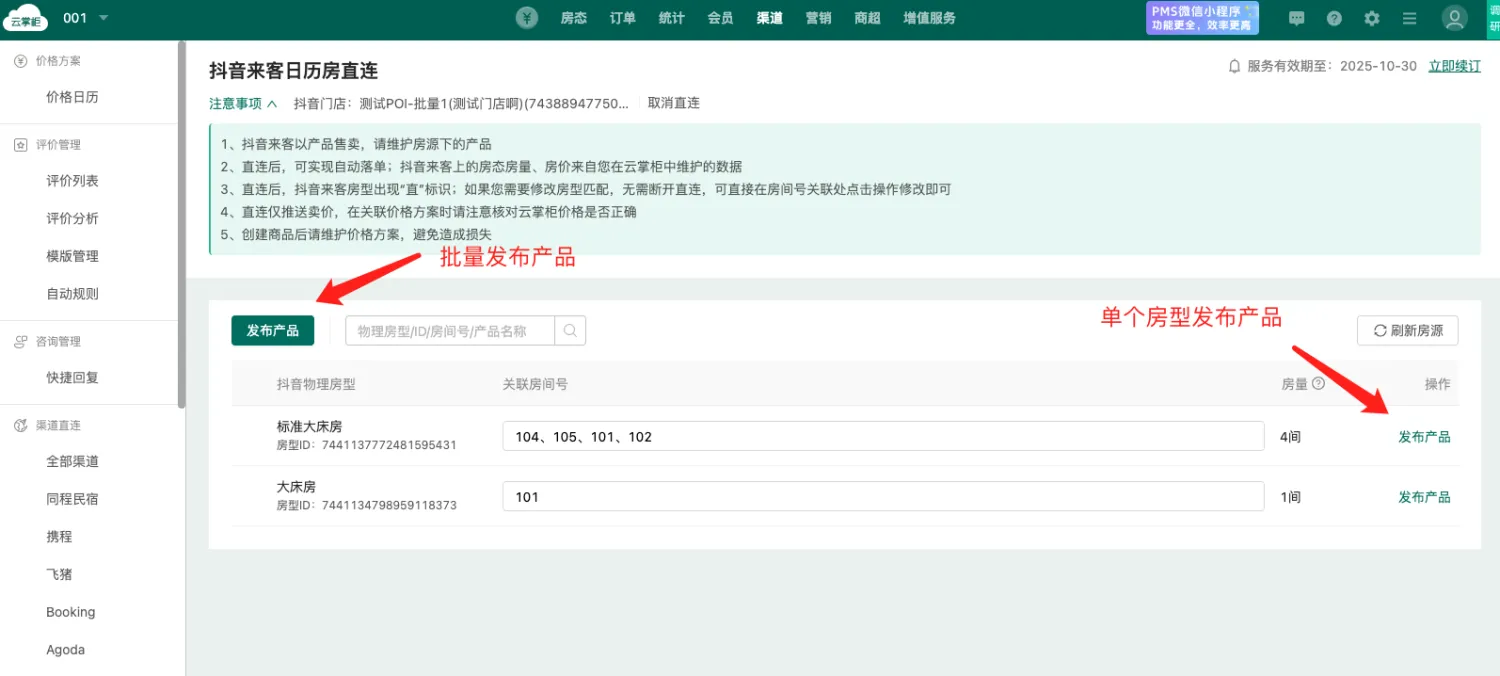Click the 抖音物理房型 column header
Image resolution: width=1500 pixels, height=676 pixels.
pyautogui.click(x=316, y=384)
